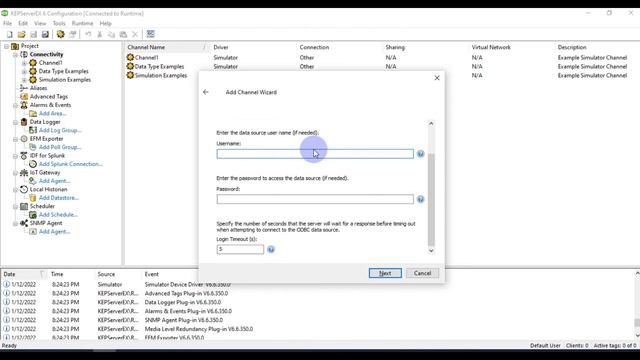The image size is (640, 360).
Task: Click the Add Datastore link
Action: (58, 198)
